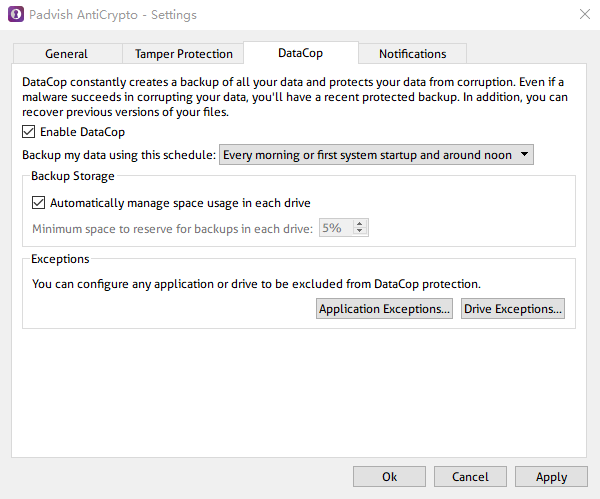This screenshot has width=600, height=499.
Task: Click the exclusion description text in Exceptions
Action: (x=256, y=284)
